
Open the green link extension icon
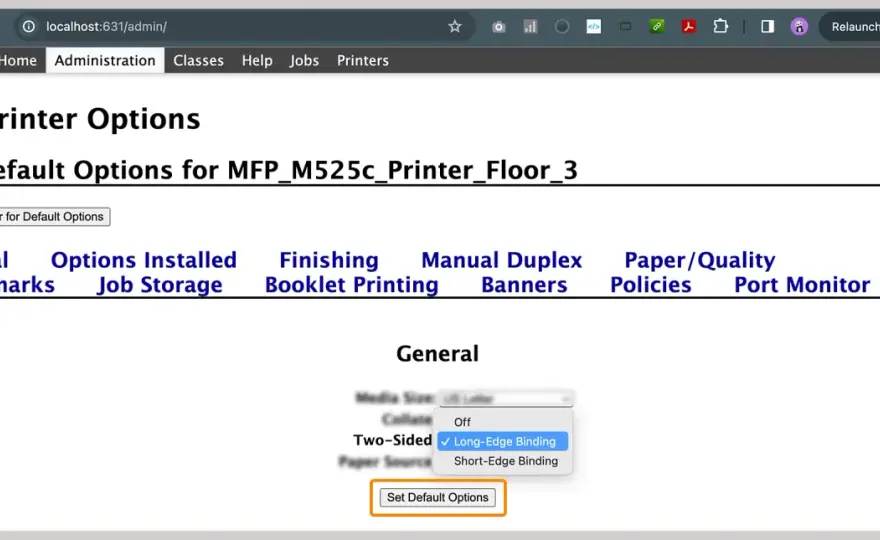tap(657, 26)
